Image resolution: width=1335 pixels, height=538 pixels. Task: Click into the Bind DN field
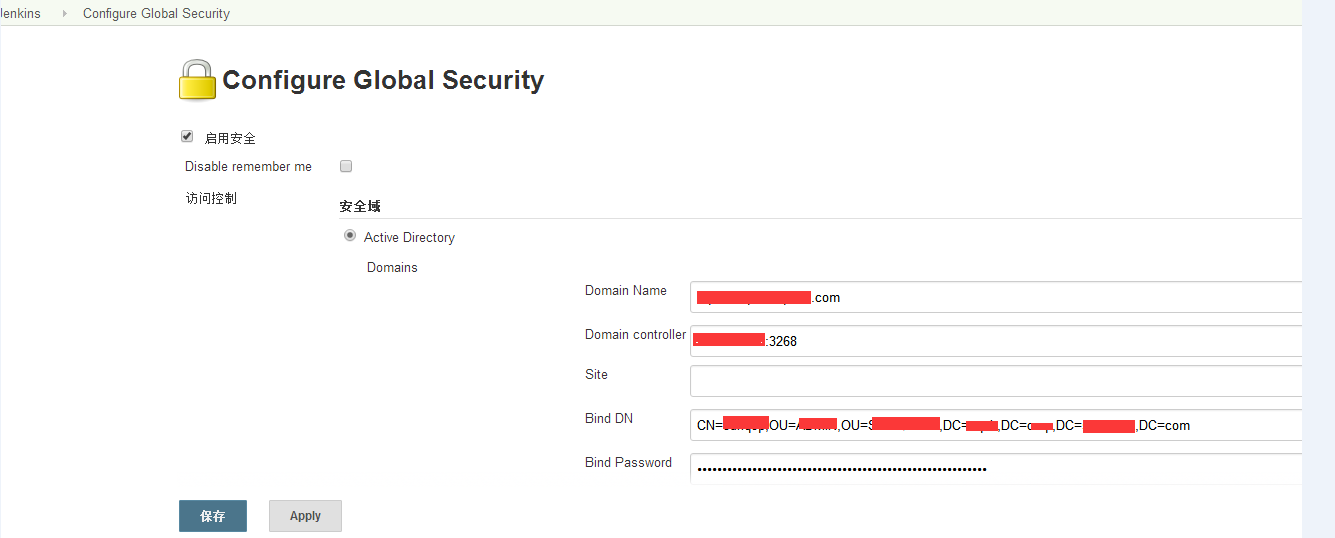click(996, 425)
